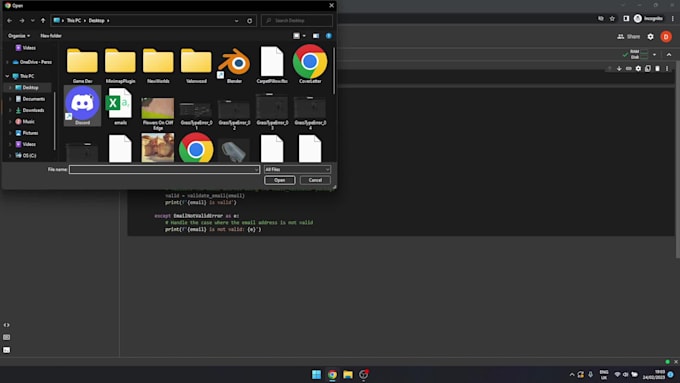Select This PC in address breadcrumb
680x383 pixels.
click(x=73, y=20)
